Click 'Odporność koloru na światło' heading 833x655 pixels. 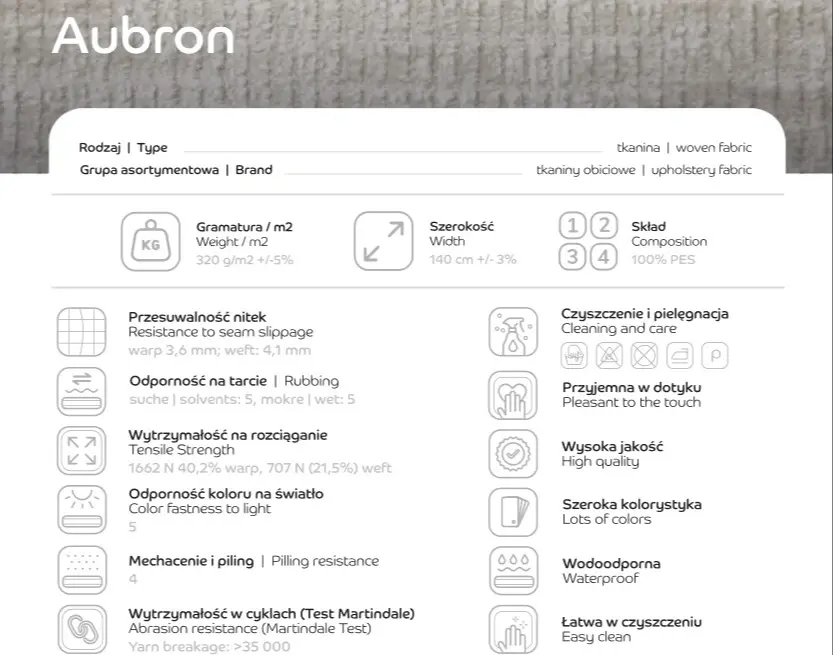(226, 494)
